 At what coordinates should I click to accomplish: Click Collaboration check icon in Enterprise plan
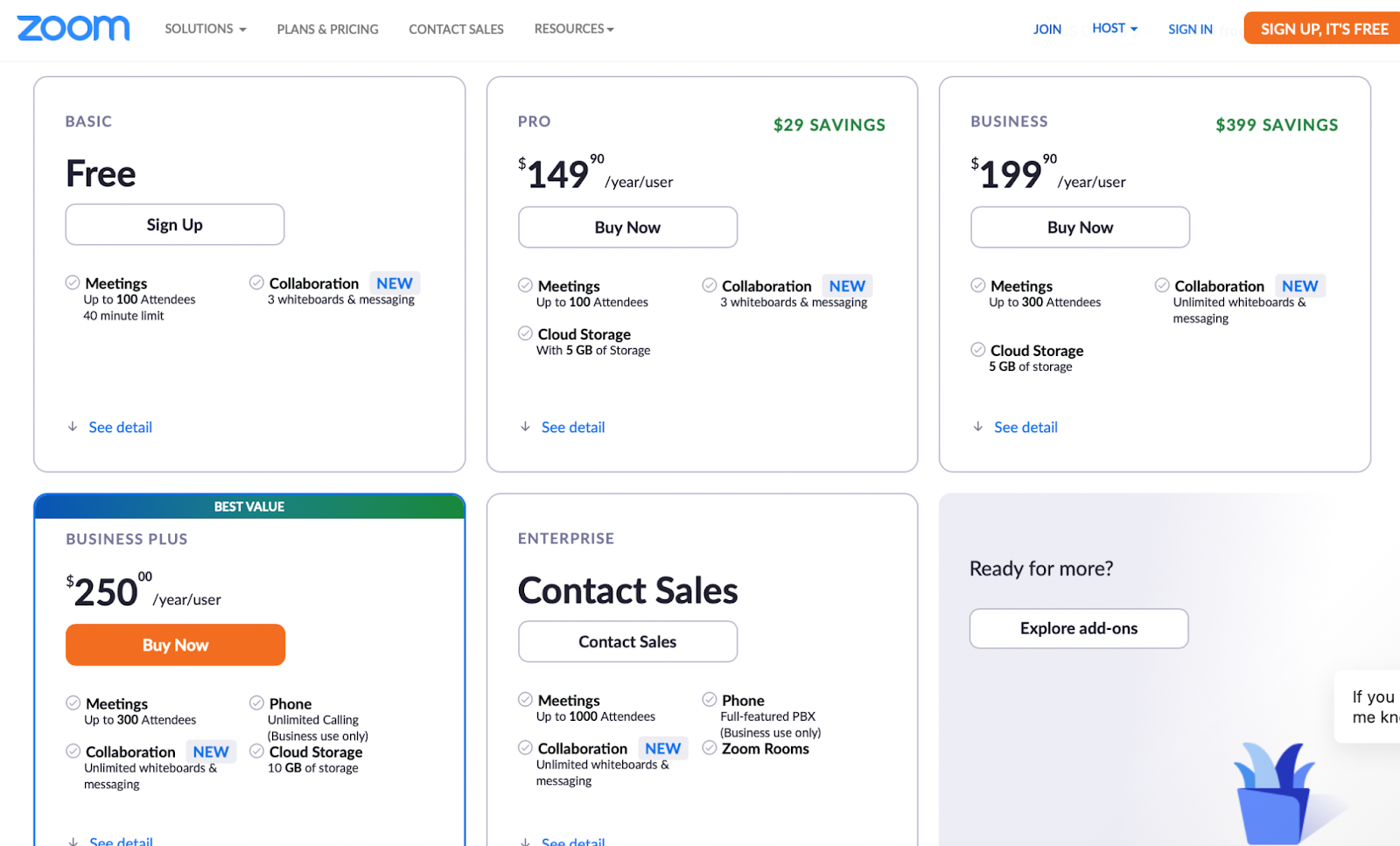pos(525,748)
